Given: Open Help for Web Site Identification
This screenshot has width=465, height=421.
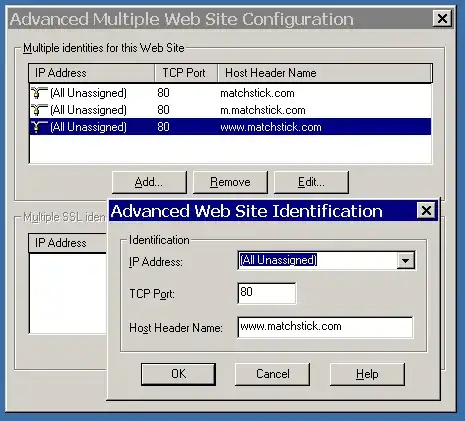Looking at the screenshot, I should [367, 374].
